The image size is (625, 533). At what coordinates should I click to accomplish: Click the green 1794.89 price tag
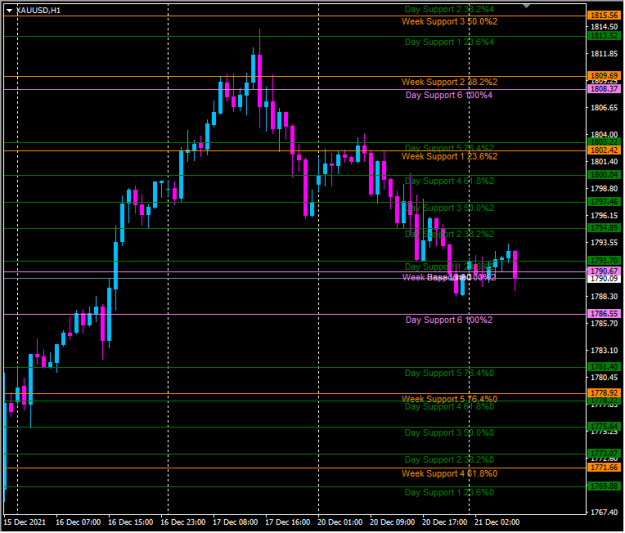point(604,228)
